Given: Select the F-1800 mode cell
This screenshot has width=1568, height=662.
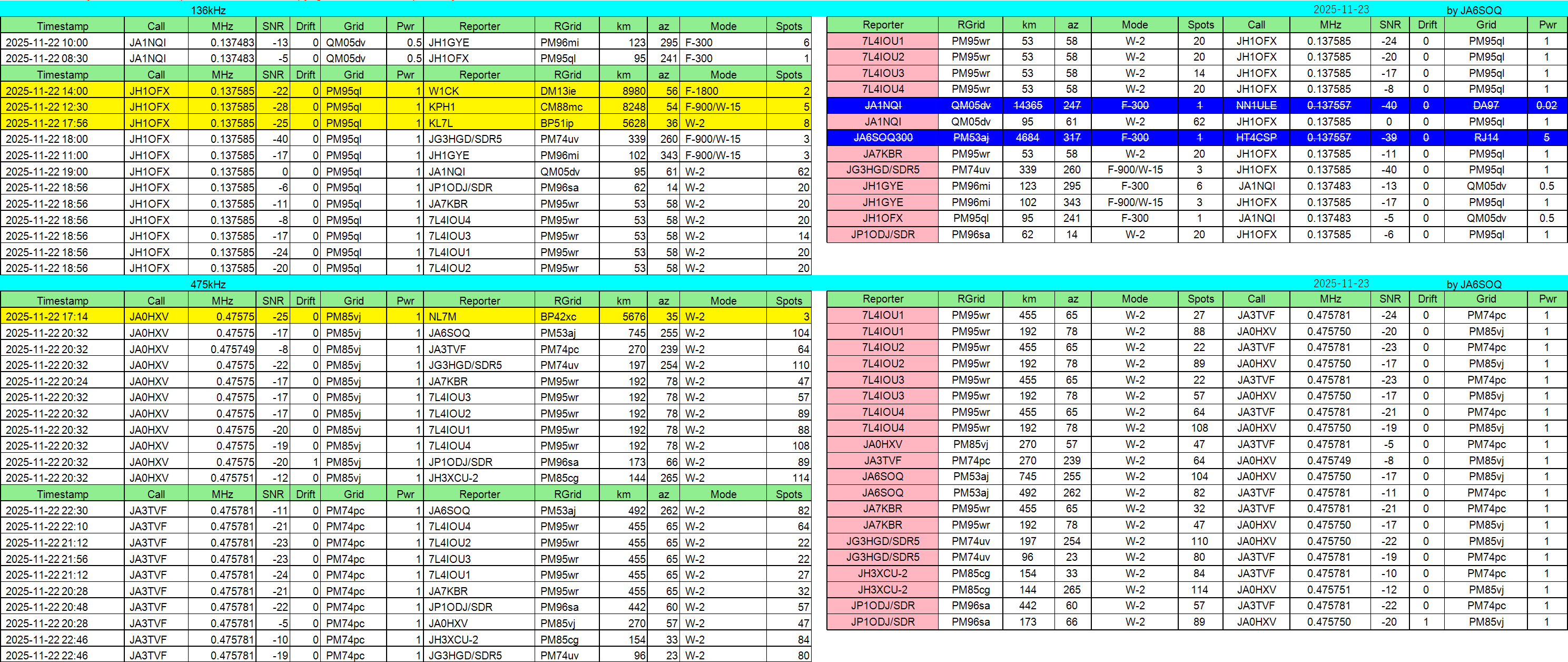Looking at the screenshot, I should coord(723,91).
